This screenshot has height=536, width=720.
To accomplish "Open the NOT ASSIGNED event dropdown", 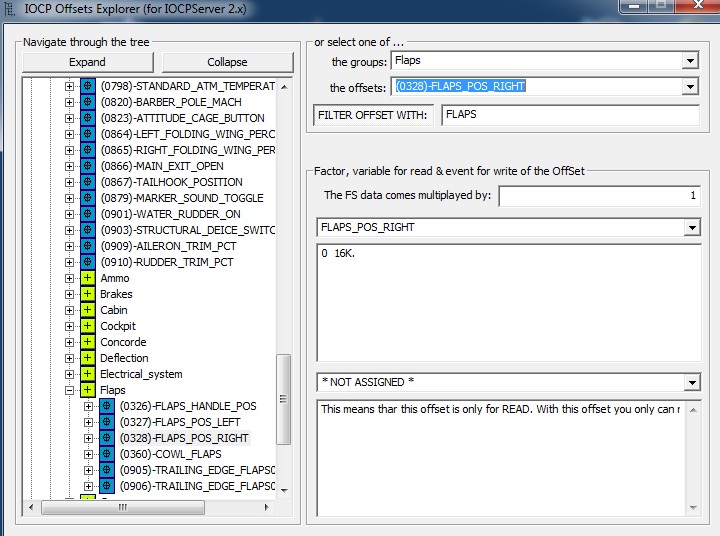I will point(692,383).
